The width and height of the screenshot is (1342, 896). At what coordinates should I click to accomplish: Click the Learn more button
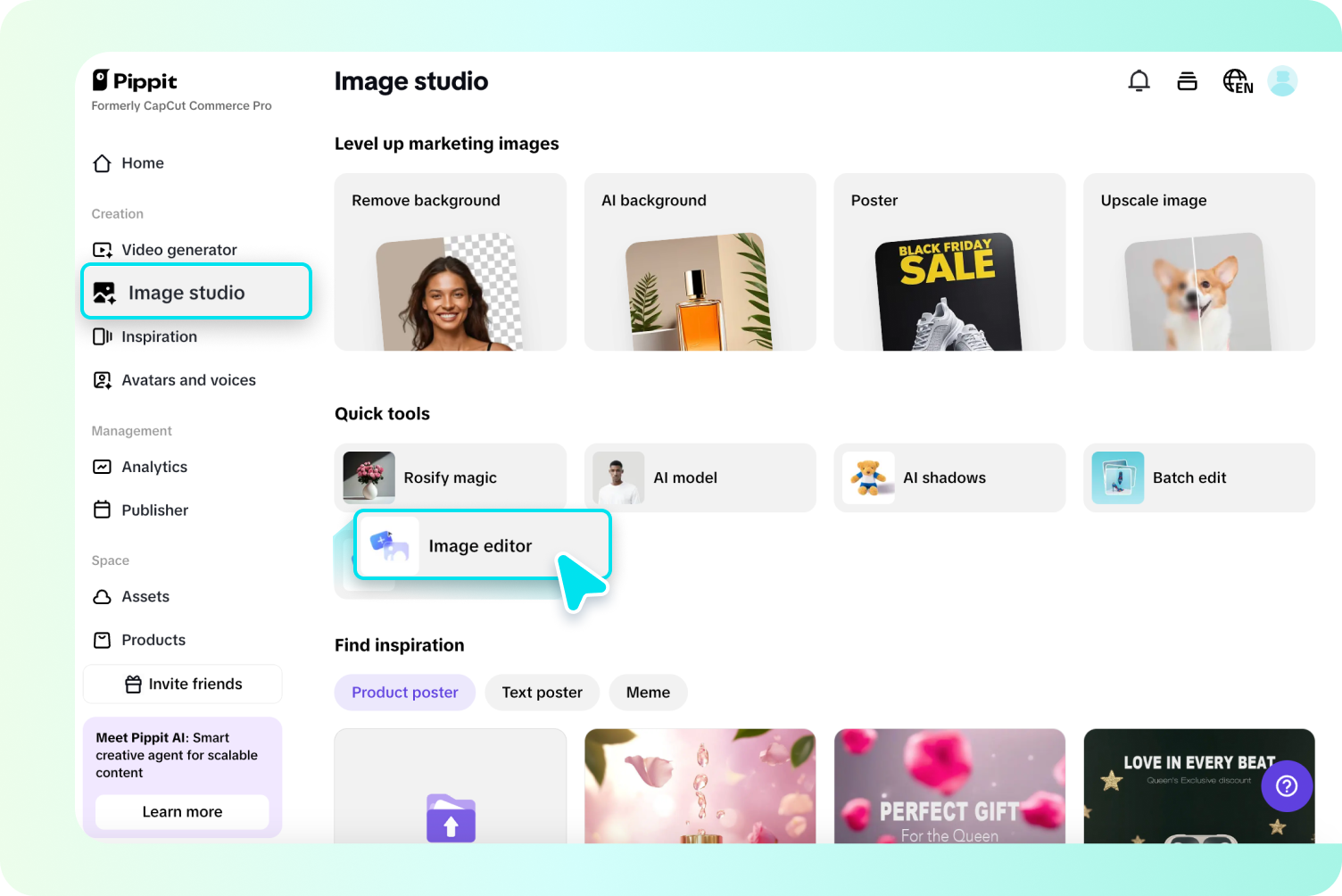tap(182, 812)
